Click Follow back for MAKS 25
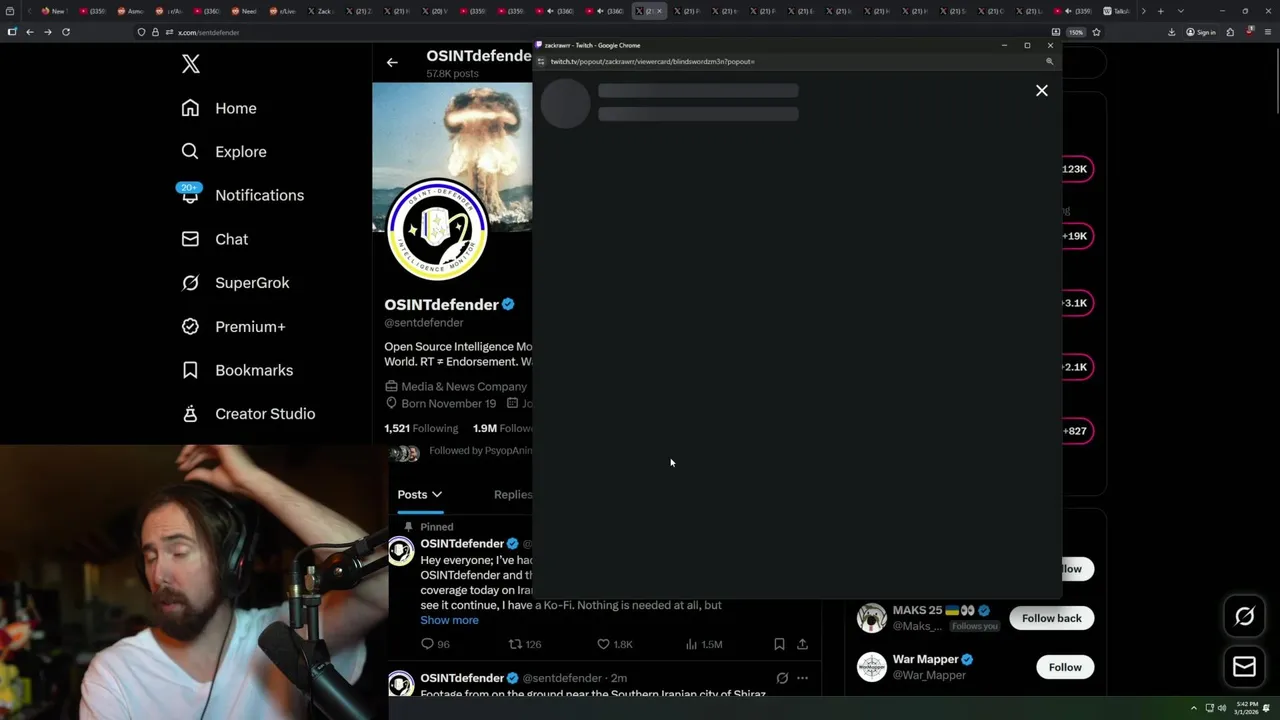The height and width of the screenshot is (720, 1280). [x=1051, y=618]
